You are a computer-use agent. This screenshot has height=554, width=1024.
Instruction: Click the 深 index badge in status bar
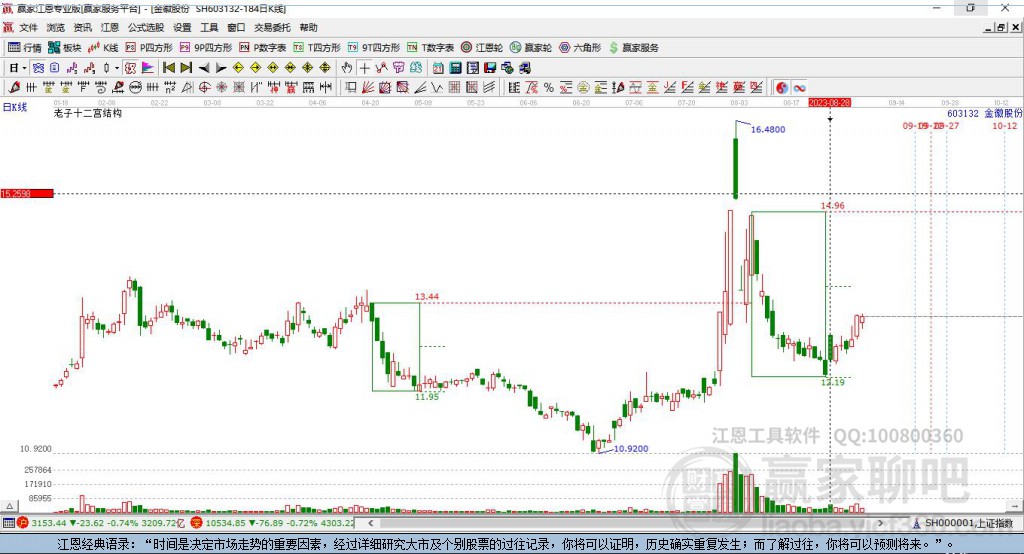click(197, 523)
